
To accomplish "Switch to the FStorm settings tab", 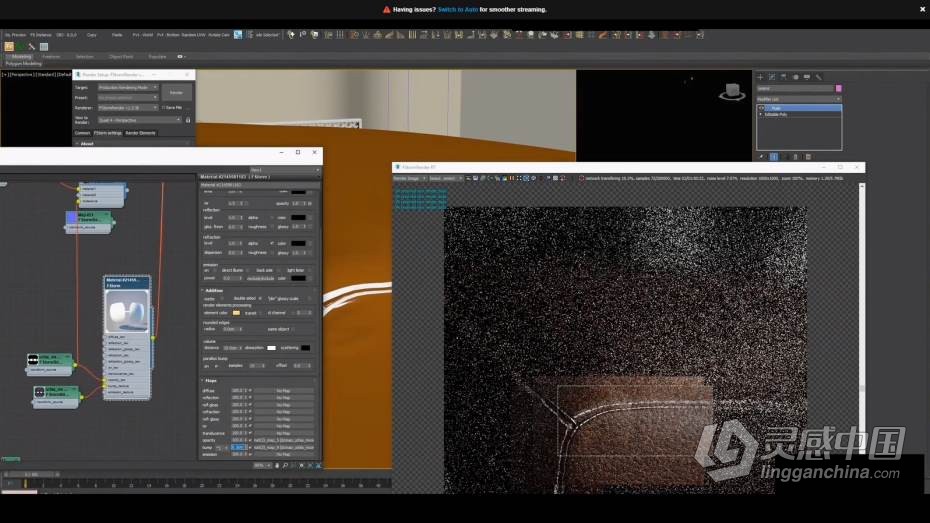I will point(108,133).
